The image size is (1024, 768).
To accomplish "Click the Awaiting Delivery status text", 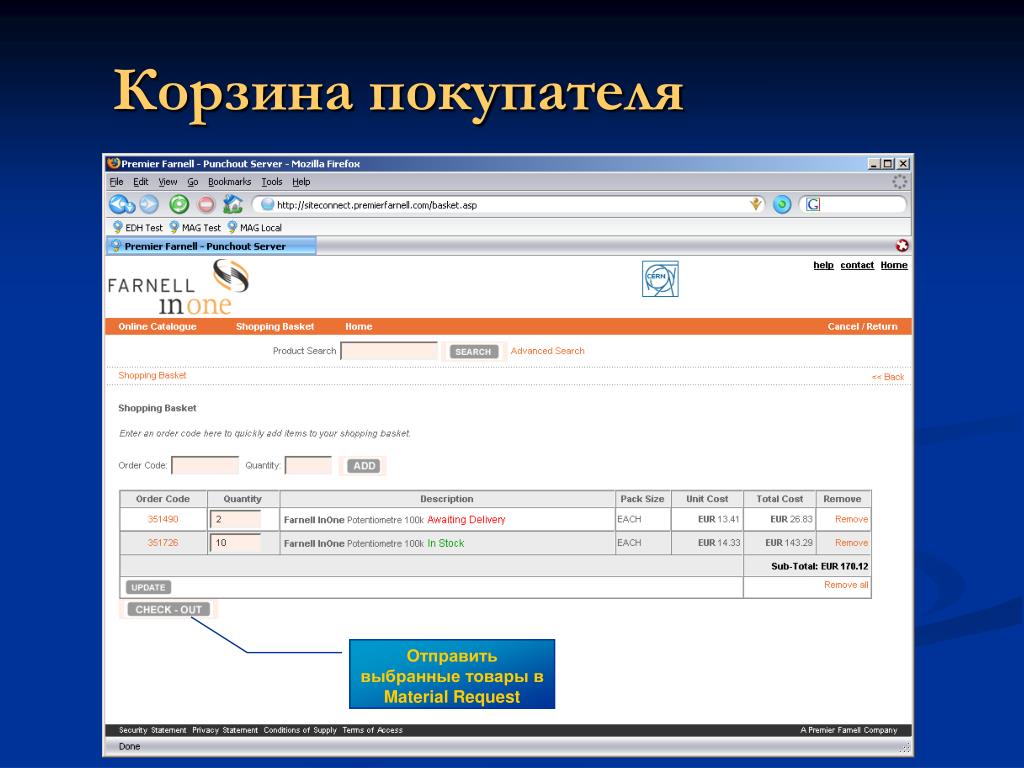I will [x=466, y=520].
